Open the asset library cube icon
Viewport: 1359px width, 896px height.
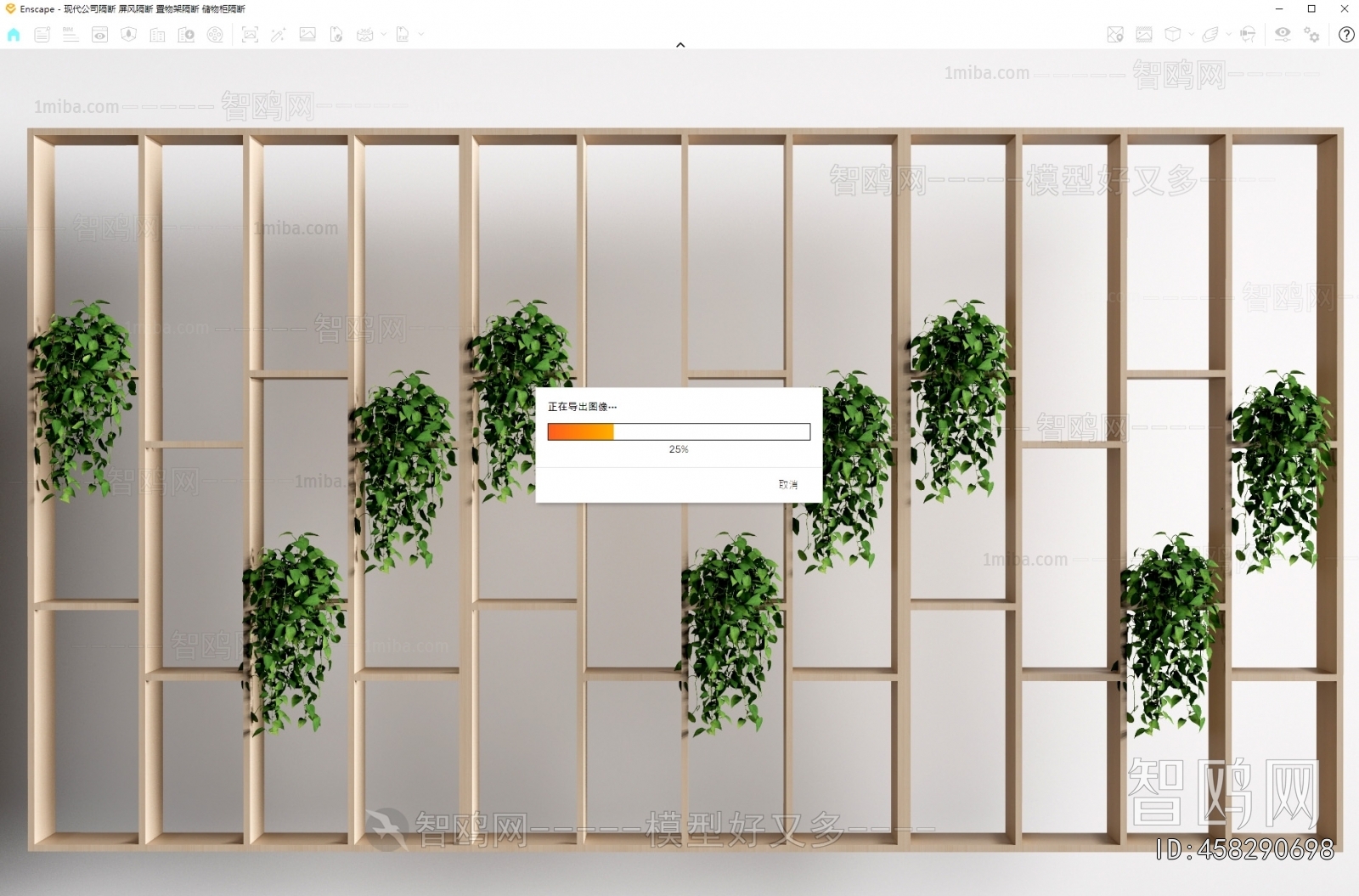pyautogui.click(x=1172, y=35)
